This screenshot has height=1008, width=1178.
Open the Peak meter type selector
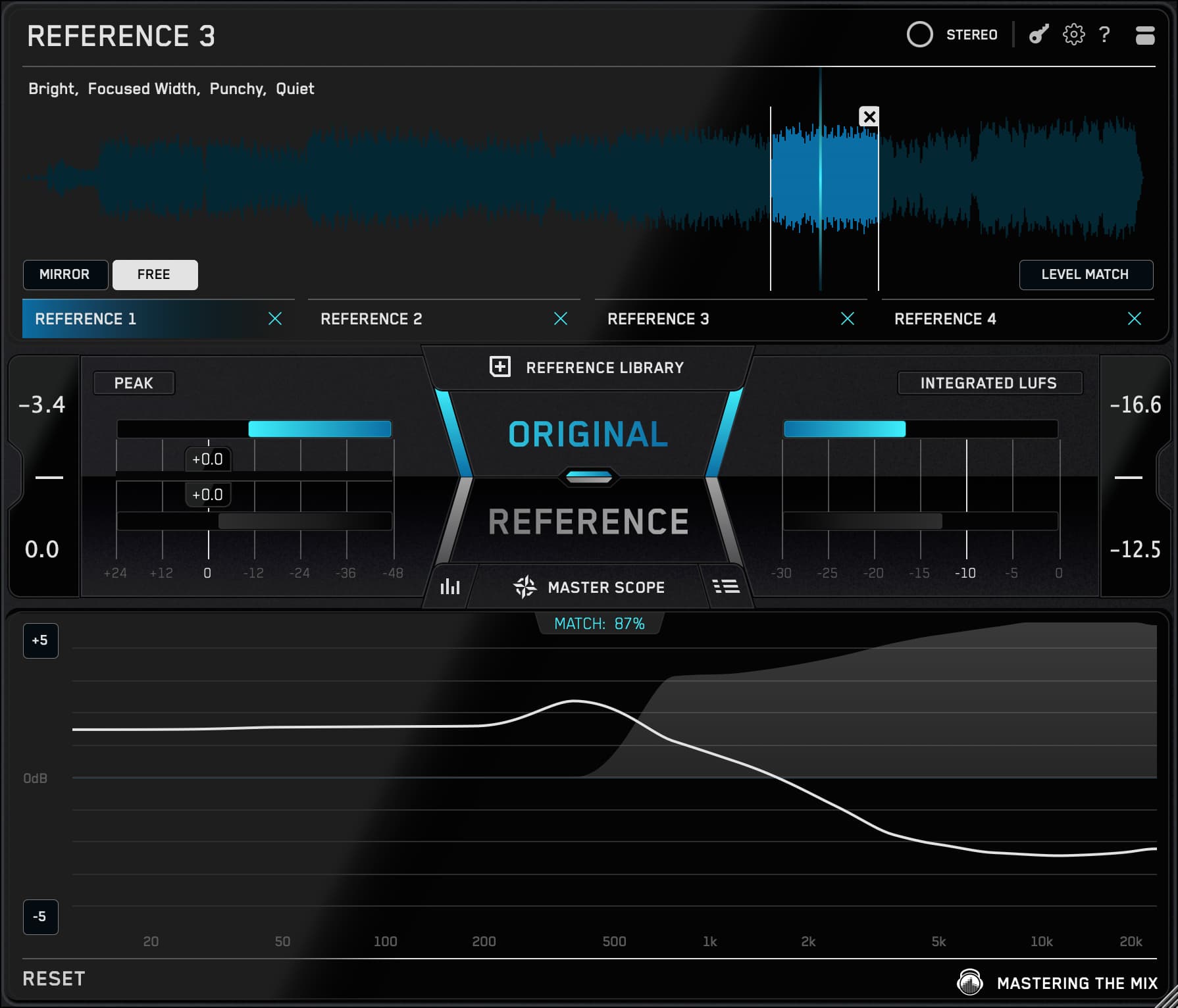134,383
